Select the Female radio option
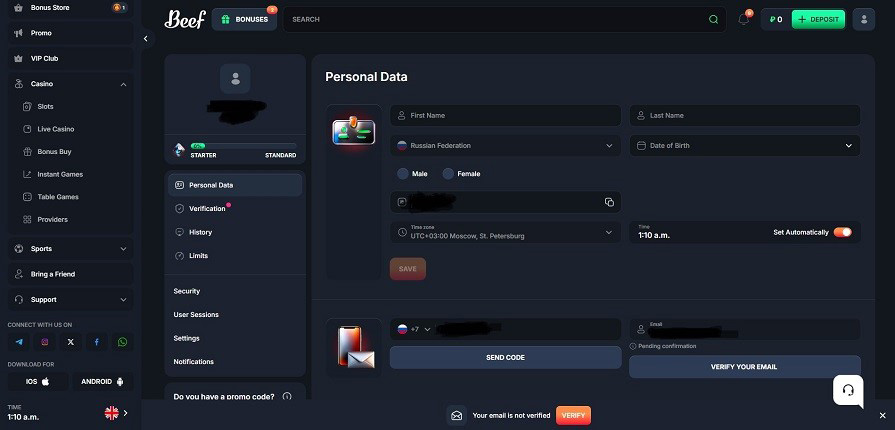The image size is (895, 430). (x=449, y=174)
